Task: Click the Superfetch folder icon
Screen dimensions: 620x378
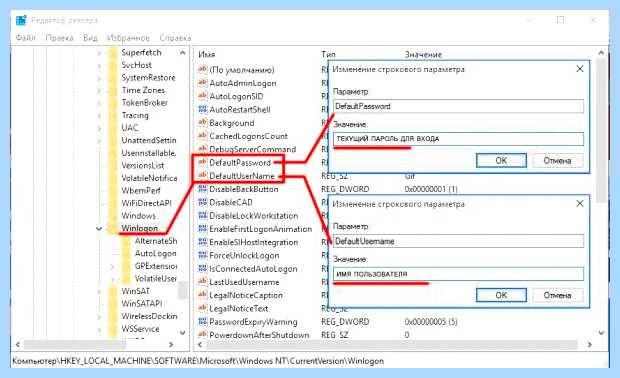Action: pyautogui.click(x=113, y=52)
